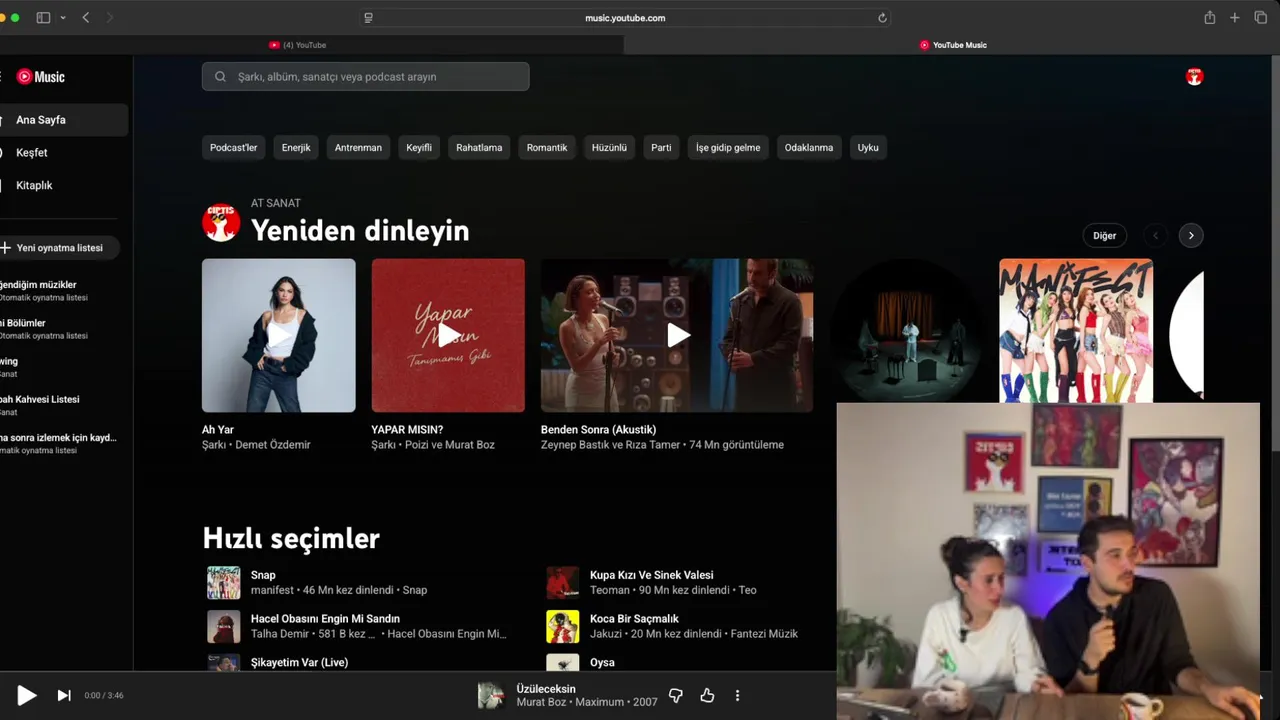
Task: Play the current song Üzüleceksin
Action: point(27,695)
